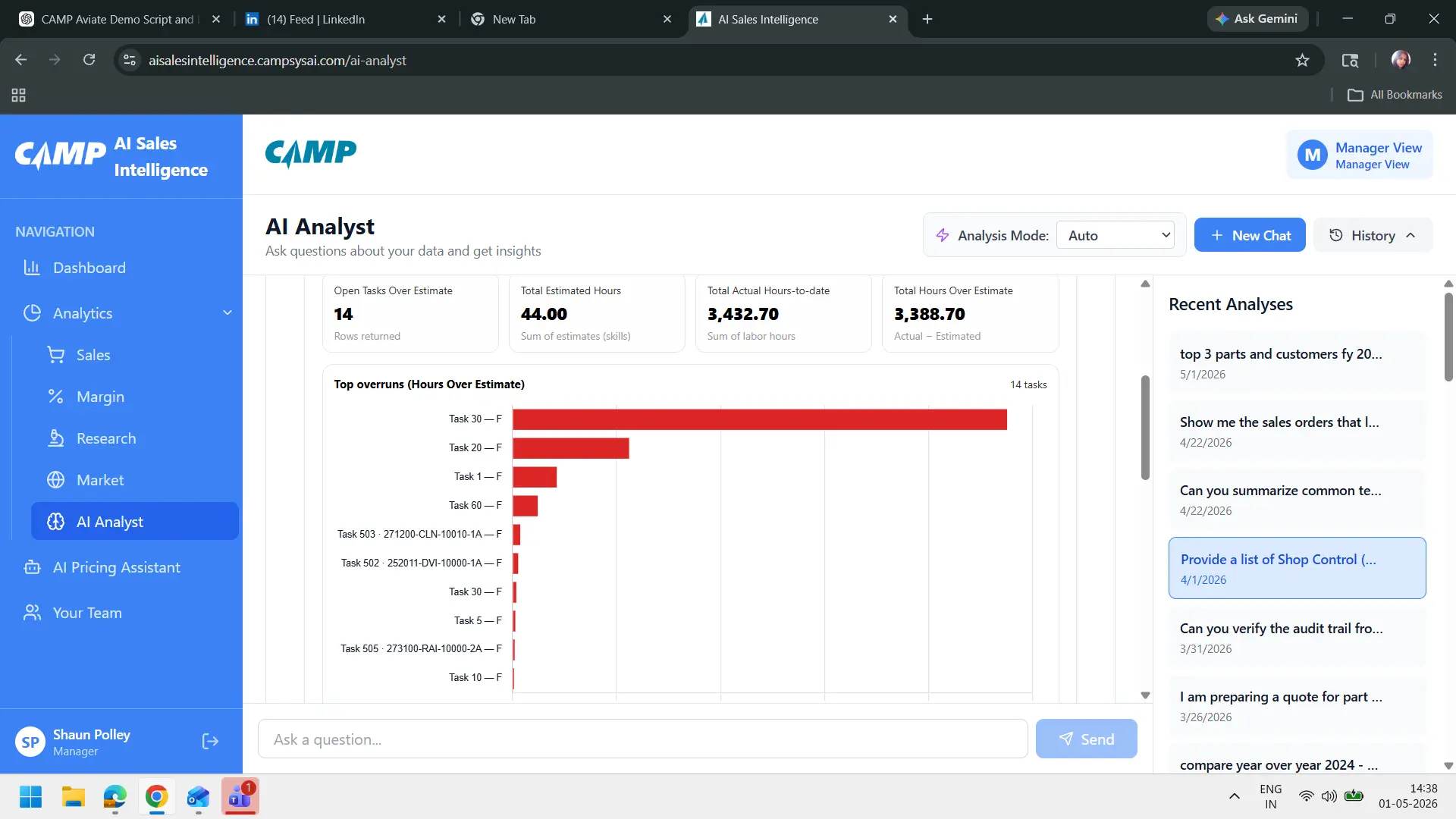This screenshot has height=819, width=1456.
Task: Click the Your Team people icon
Action: [x=32, y=613]
